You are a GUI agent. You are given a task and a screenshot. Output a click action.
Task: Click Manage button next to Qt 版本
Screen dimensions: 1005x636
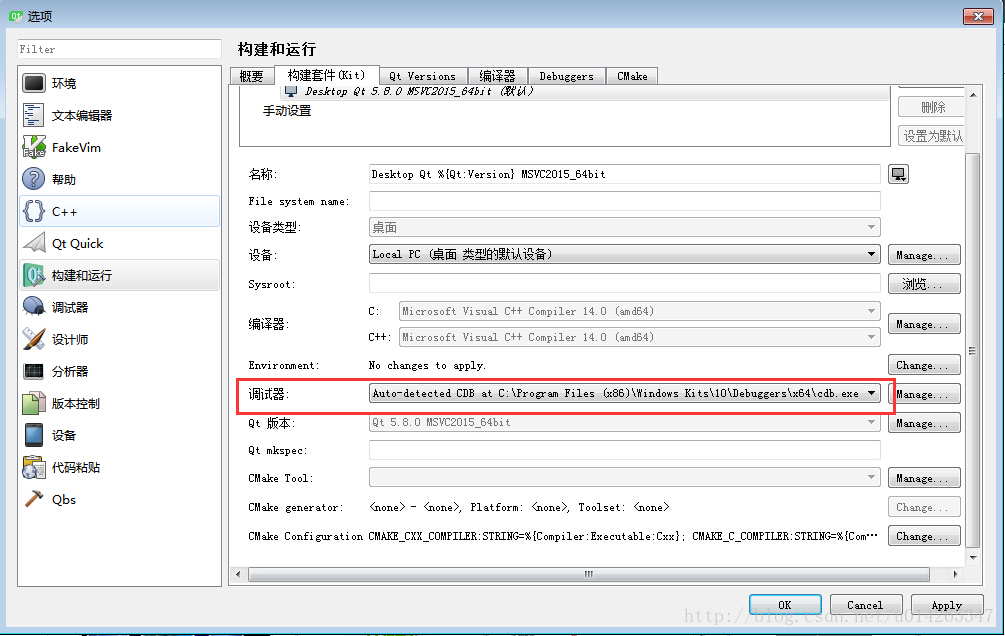click(x=924, y=423)
